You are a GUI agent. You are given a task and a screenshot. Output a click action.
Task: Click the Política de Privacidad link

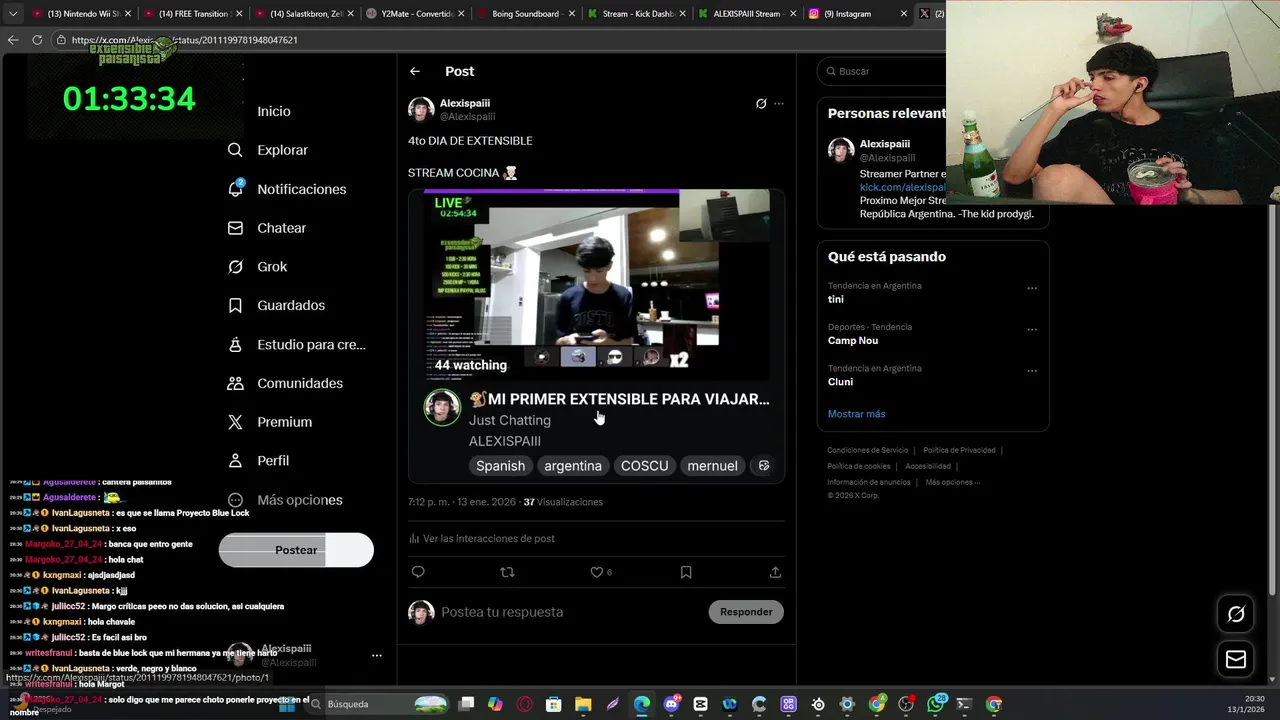pos(959,450)
